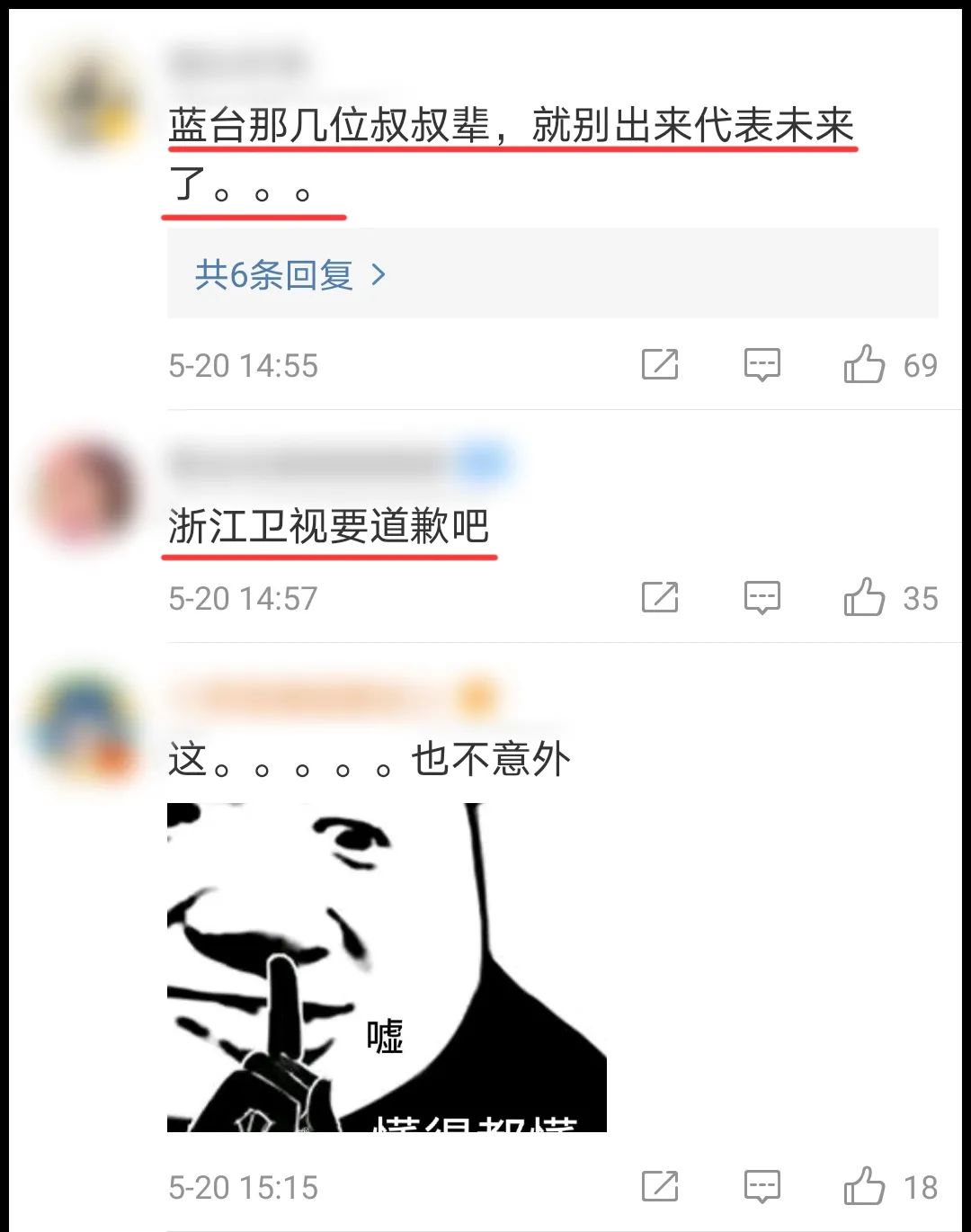View the 嘘 meme image
Screen dimensions: 971x1232
[387, 968]
